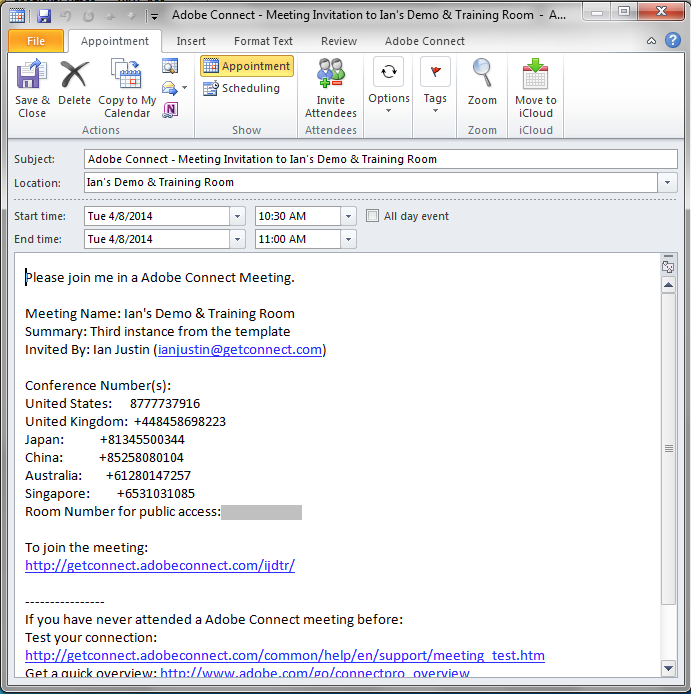Viewport: 691px width, 694px height.
Task: Click the End time date field
Action: pyautogui.click(x=157, y=239)
